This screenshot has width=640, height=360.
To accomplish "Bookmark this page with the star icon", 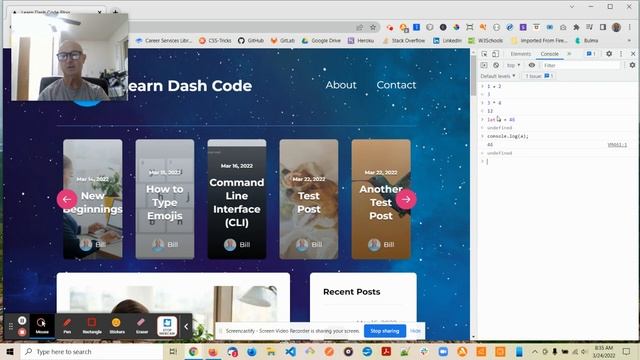I will click(373, 27).
